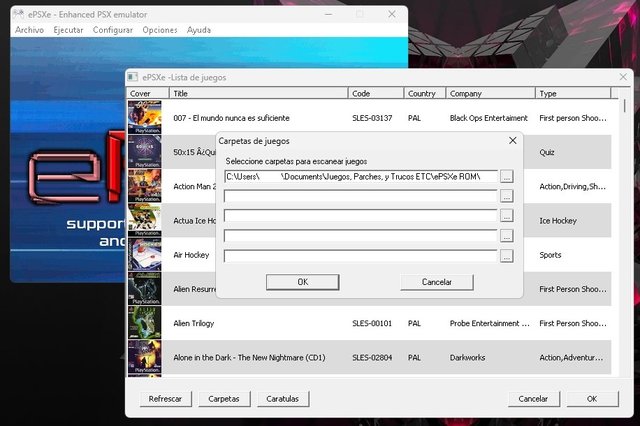Viewport: 640px width, 426px height.
Task: Select the Alien Resurrection cover thumbnail
Action: coord(144,289)
